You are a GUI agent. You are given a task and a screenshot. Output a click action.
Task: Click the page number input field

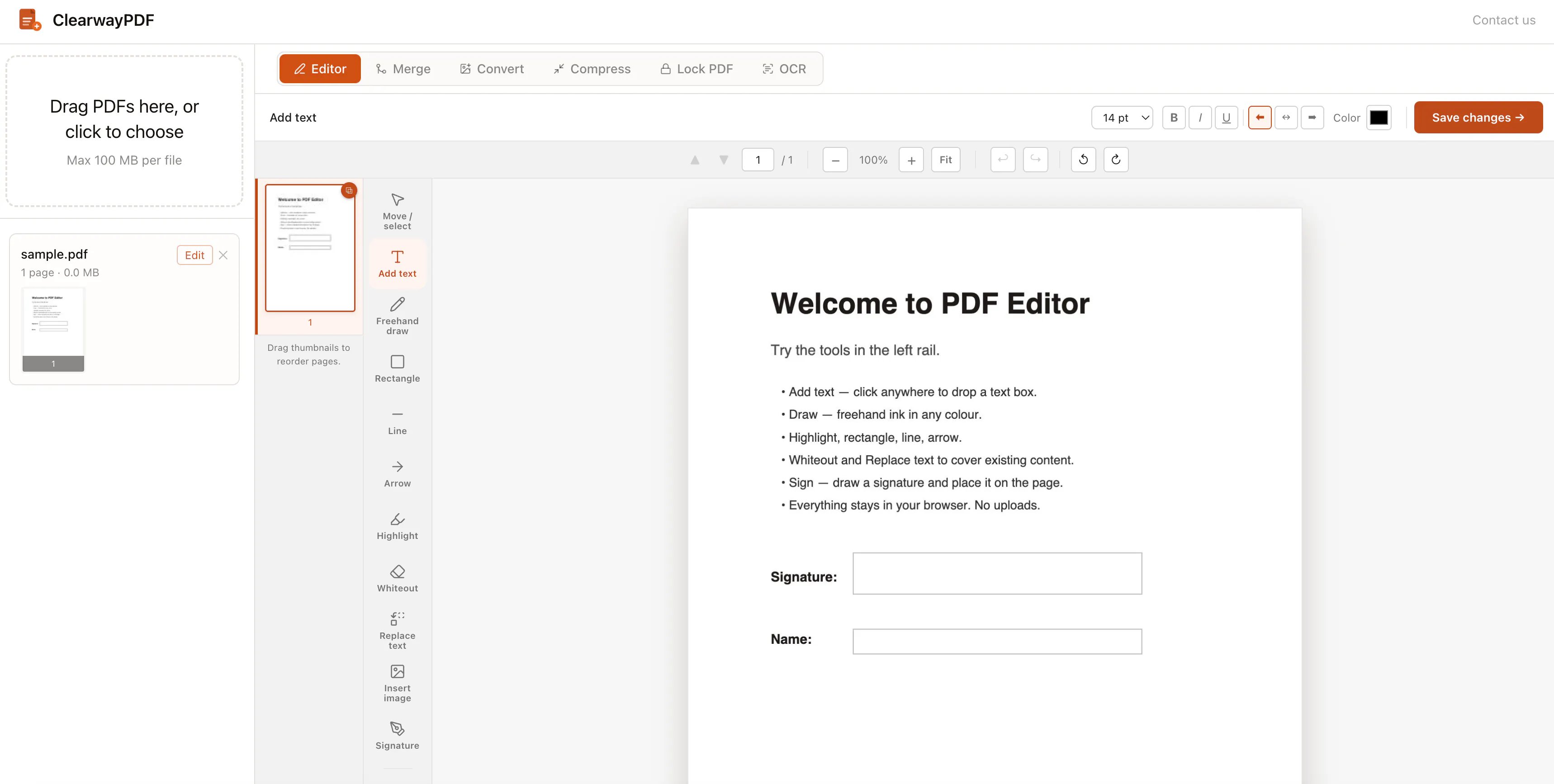[x=758, y=160]
